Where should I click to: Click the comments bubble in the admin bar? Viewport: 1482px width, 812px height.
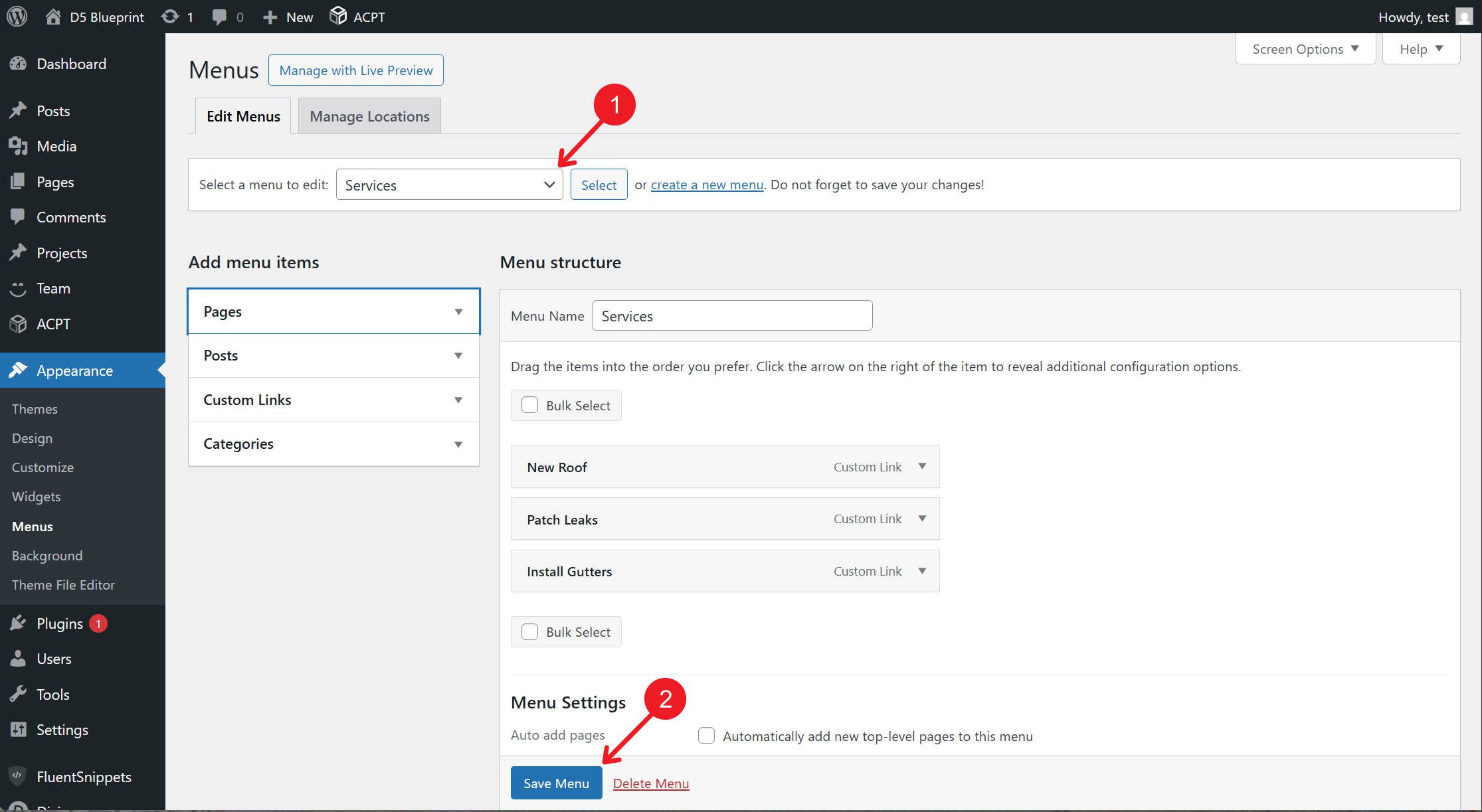(x=220, y=16)
